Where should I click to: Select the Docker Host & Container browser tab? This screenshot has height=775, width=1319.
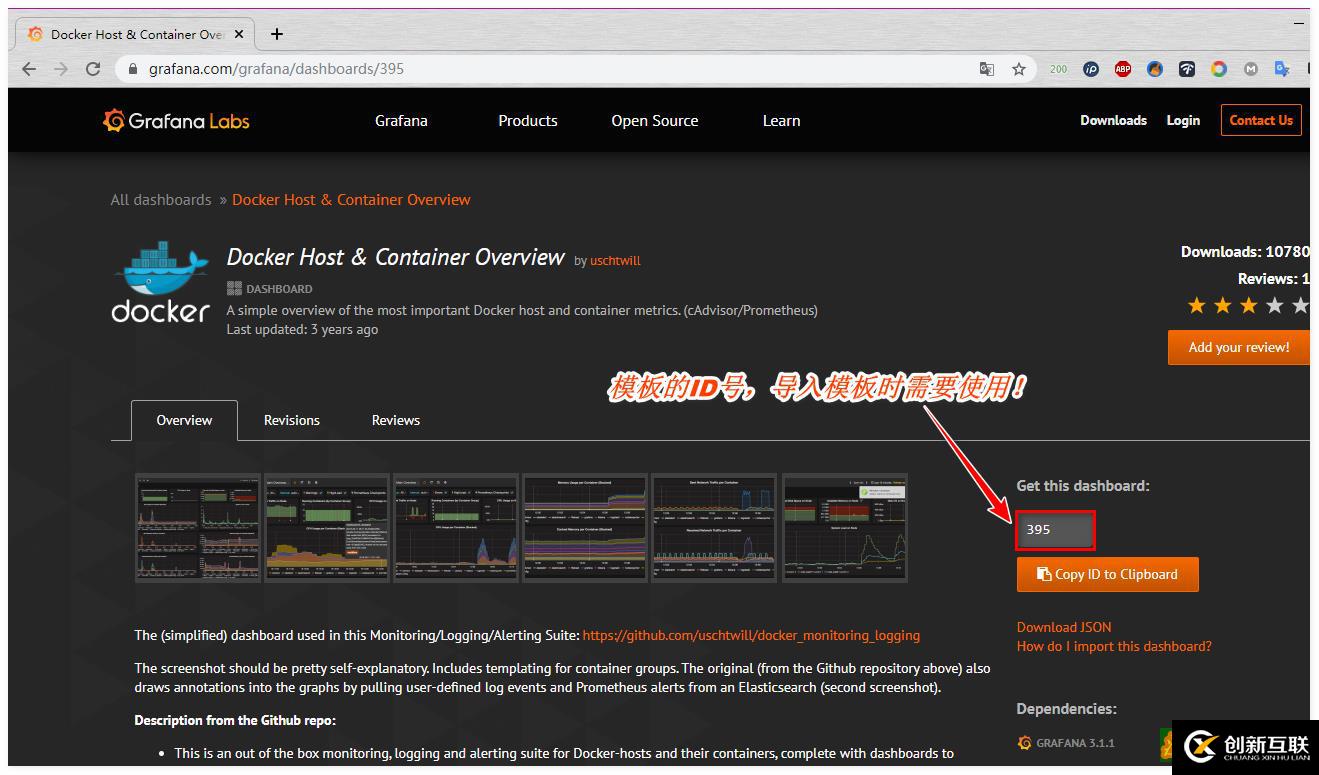click(x=136, y=34)
